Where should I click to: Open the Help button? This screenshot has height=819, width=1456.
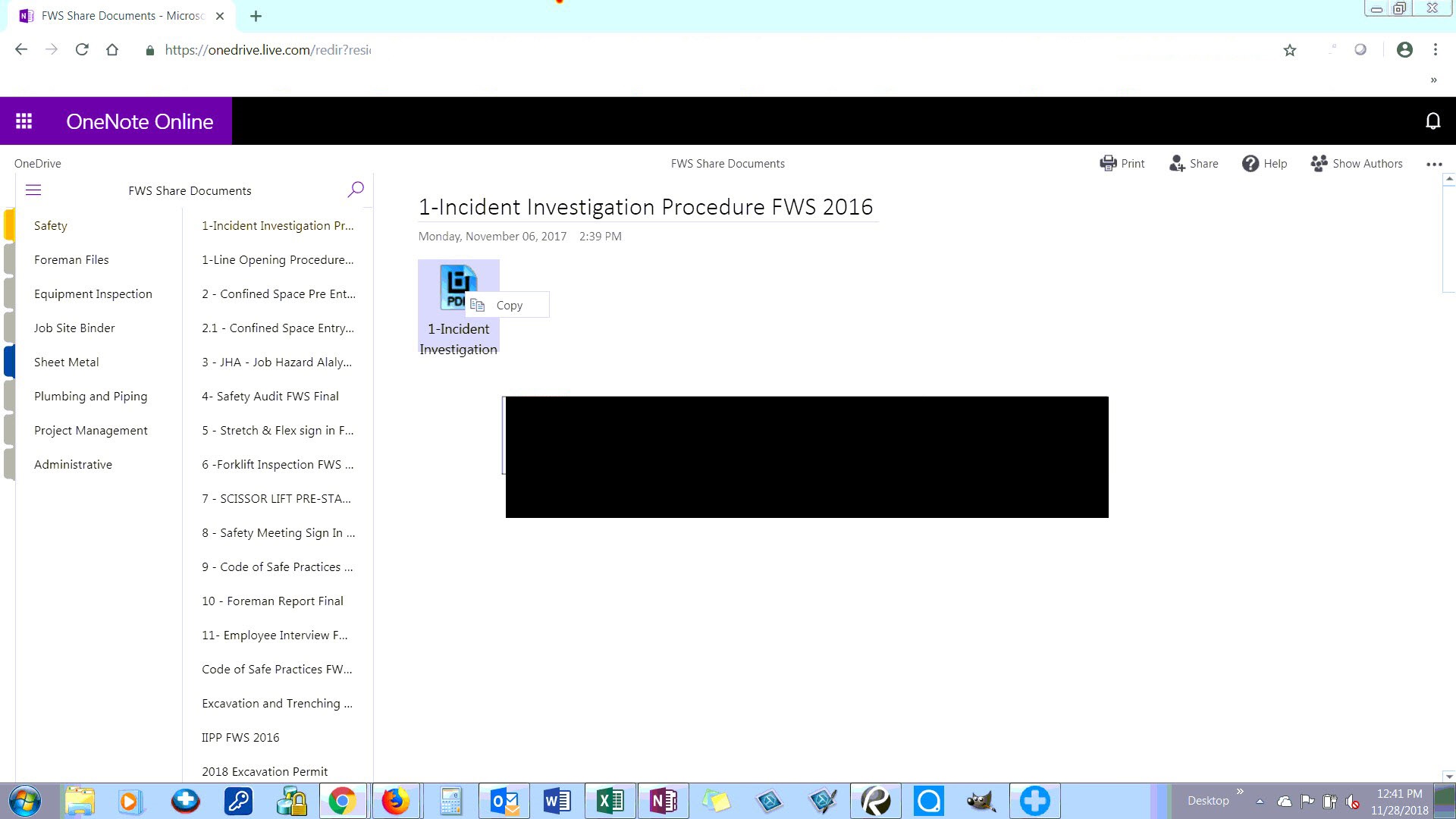[1264, 163]
